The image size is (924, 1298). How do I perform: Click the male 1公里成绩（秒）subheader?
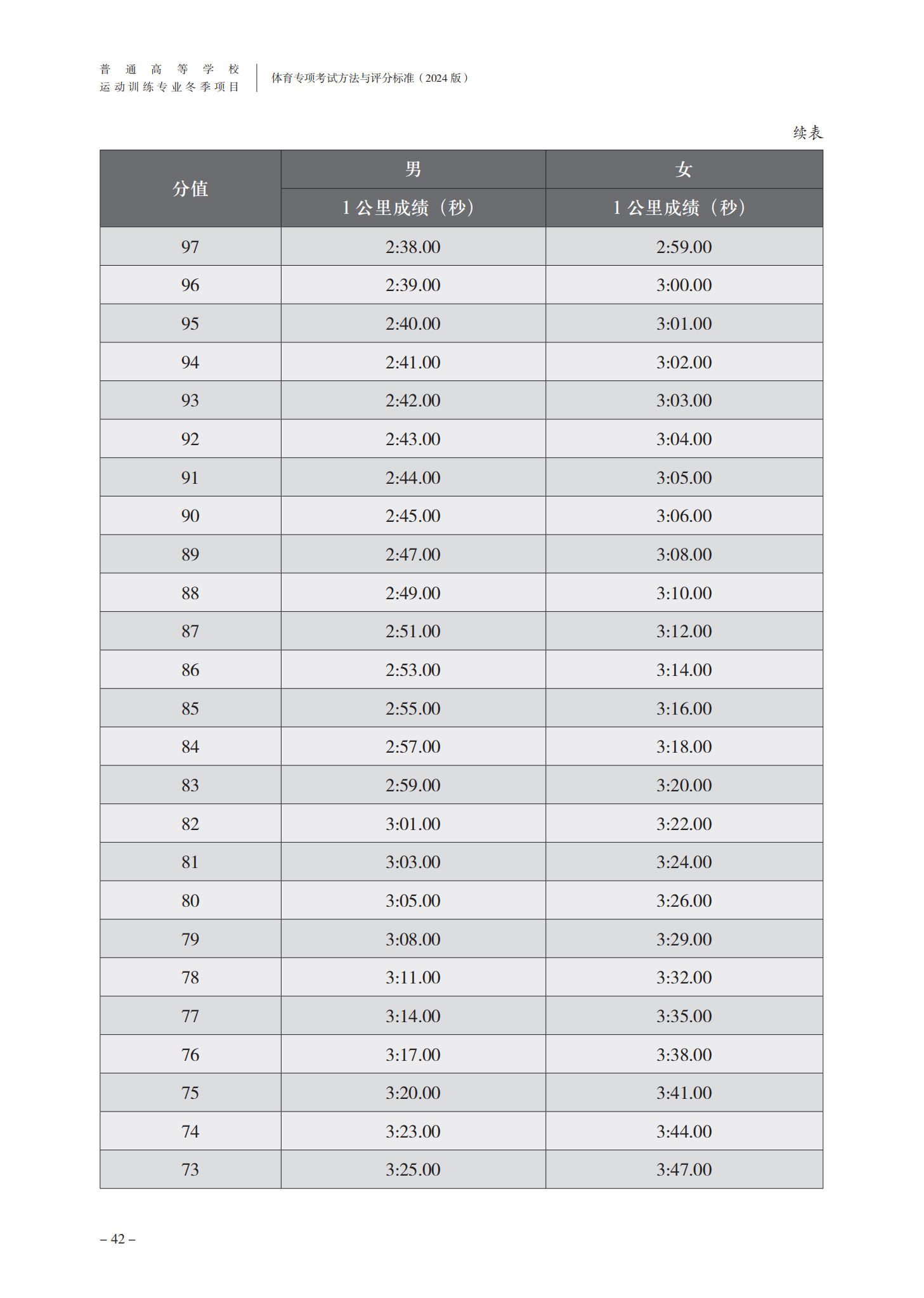413,208
